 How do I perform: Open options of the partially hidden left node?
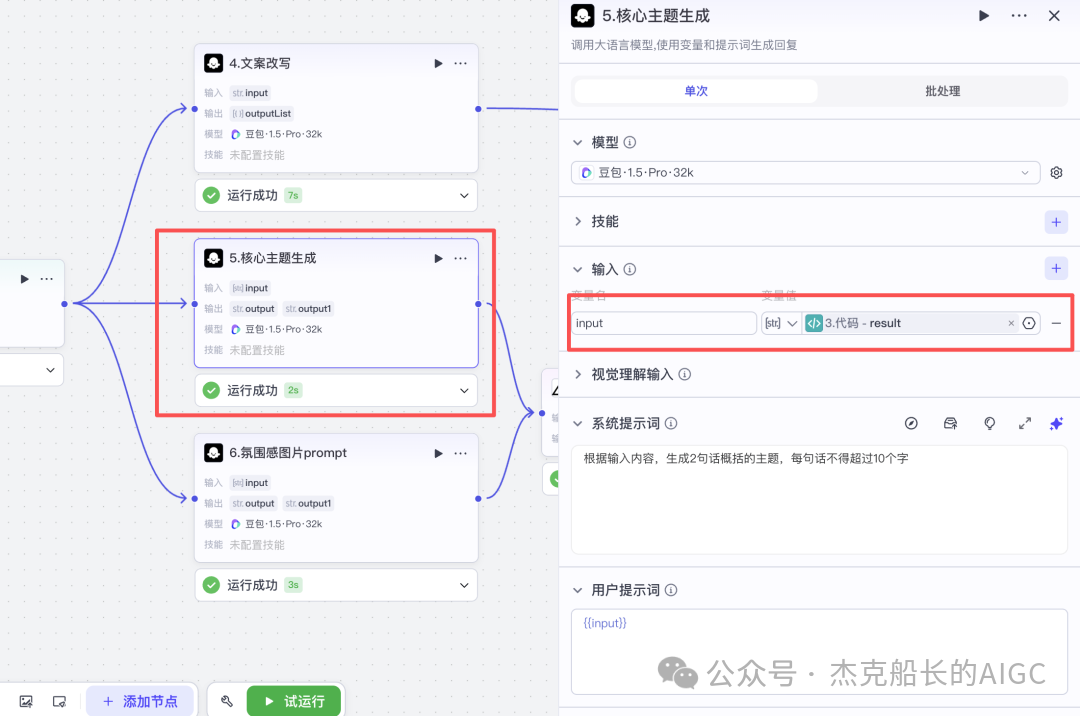click(47, 279)
